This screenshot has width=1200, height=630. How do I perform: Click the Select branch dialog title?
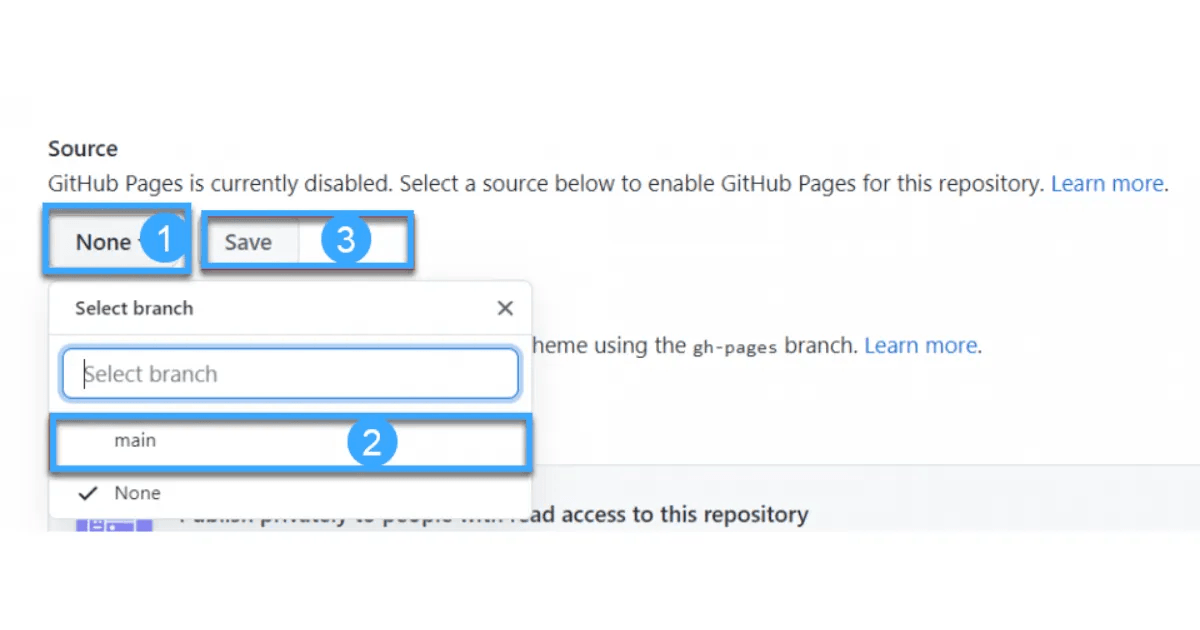click(x=133, y=308)
